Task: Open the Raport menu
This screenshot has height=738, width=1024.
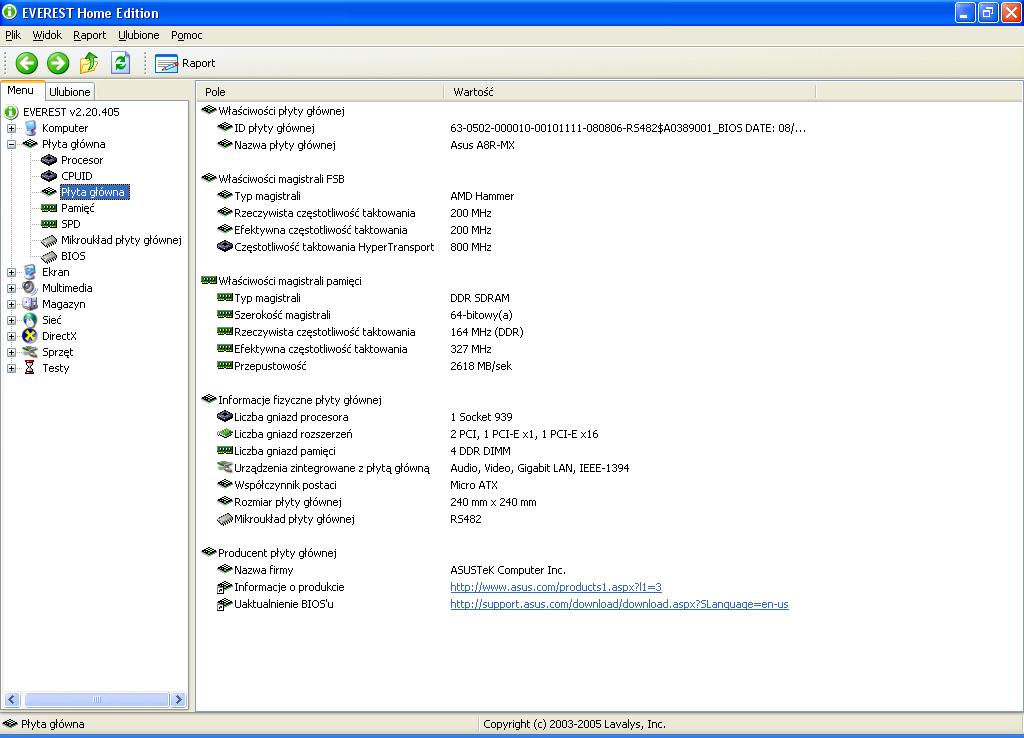Action: [x=89, y=35]
